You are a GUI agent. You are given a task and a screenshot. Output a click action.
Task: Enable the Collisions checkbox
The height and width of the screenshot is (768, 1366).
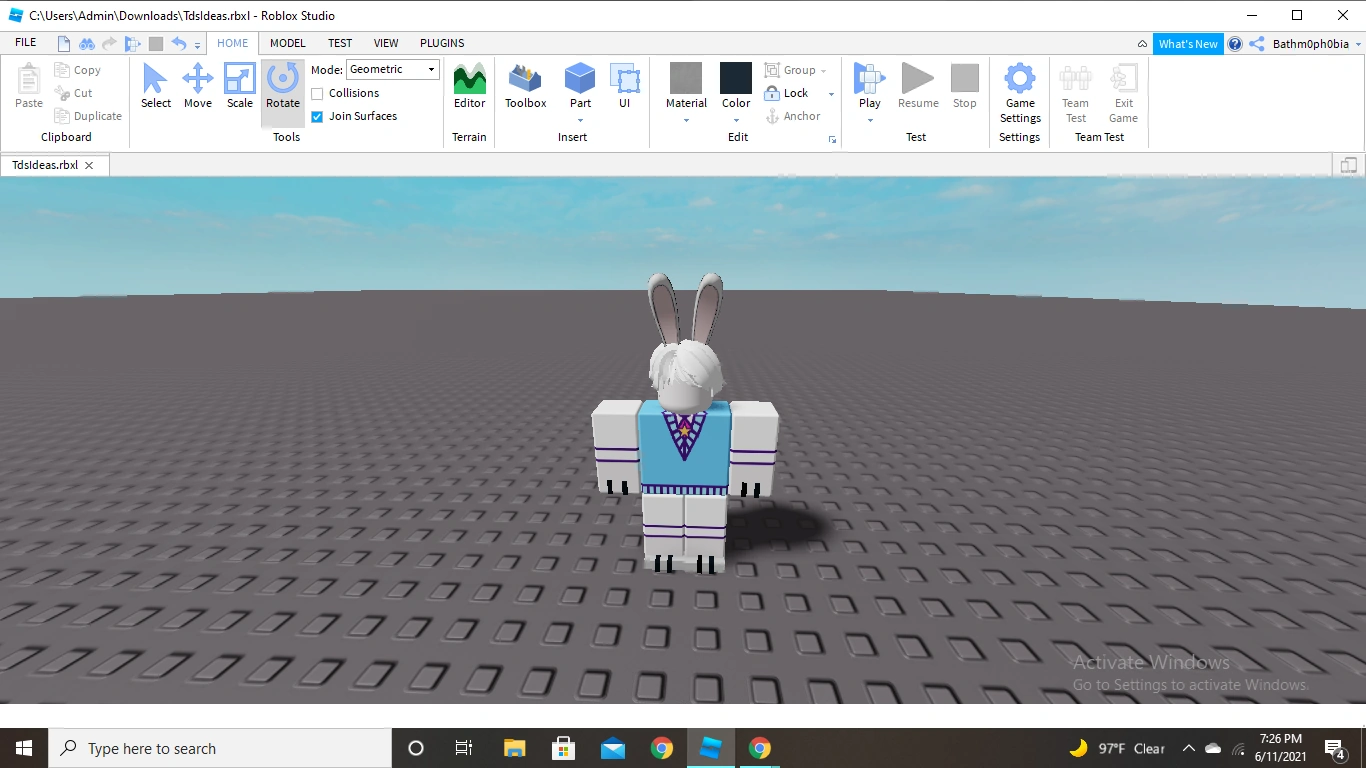point(316,93)
